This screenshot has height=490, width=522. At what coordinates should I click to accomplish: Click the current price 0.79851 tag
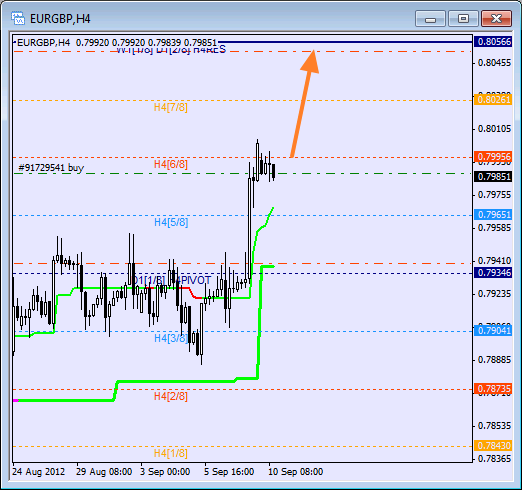pyautogui.click(x=493, y=177)
